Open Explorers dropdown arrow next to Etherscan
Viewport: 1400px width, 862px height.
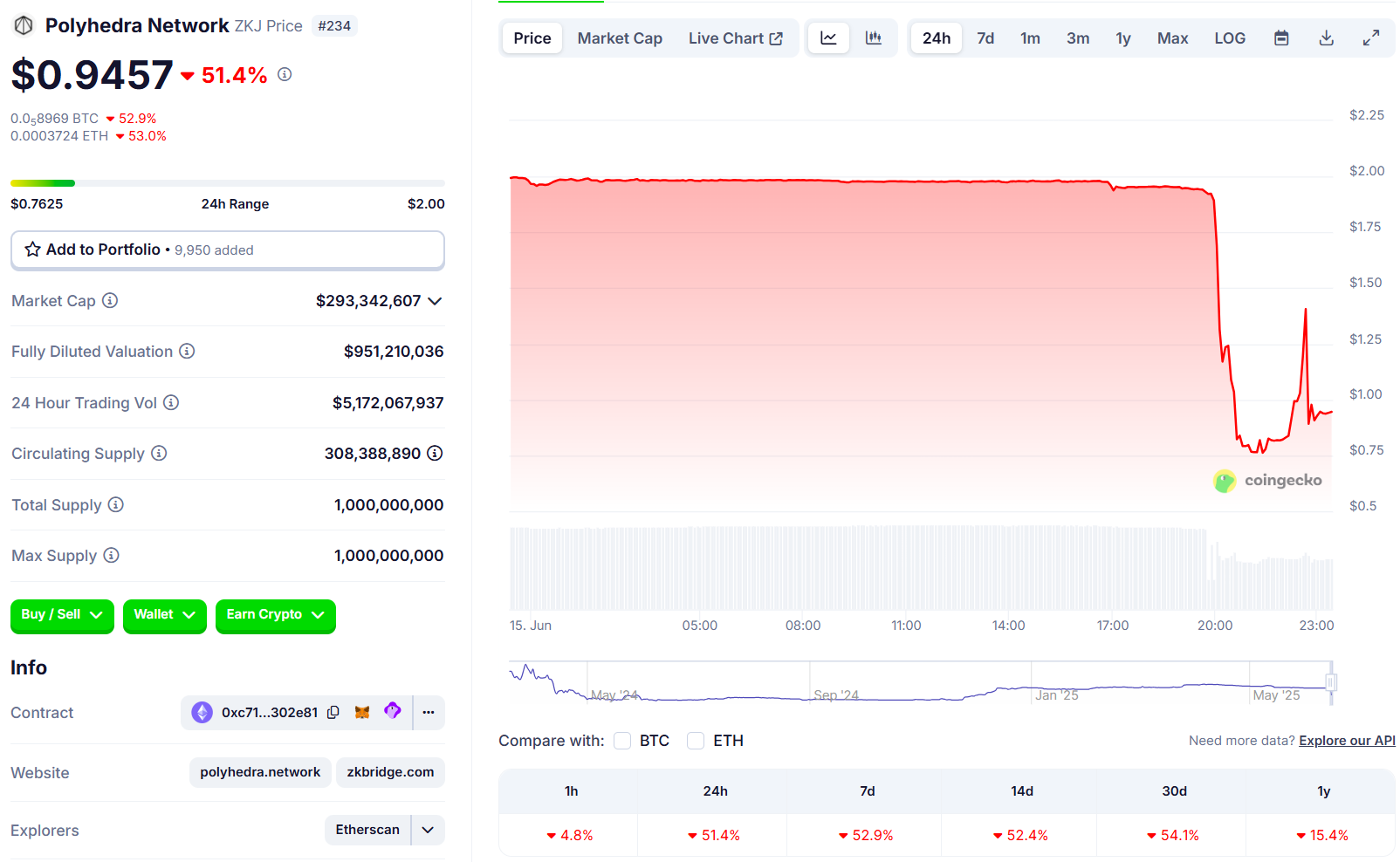click(x=428, y=830)
